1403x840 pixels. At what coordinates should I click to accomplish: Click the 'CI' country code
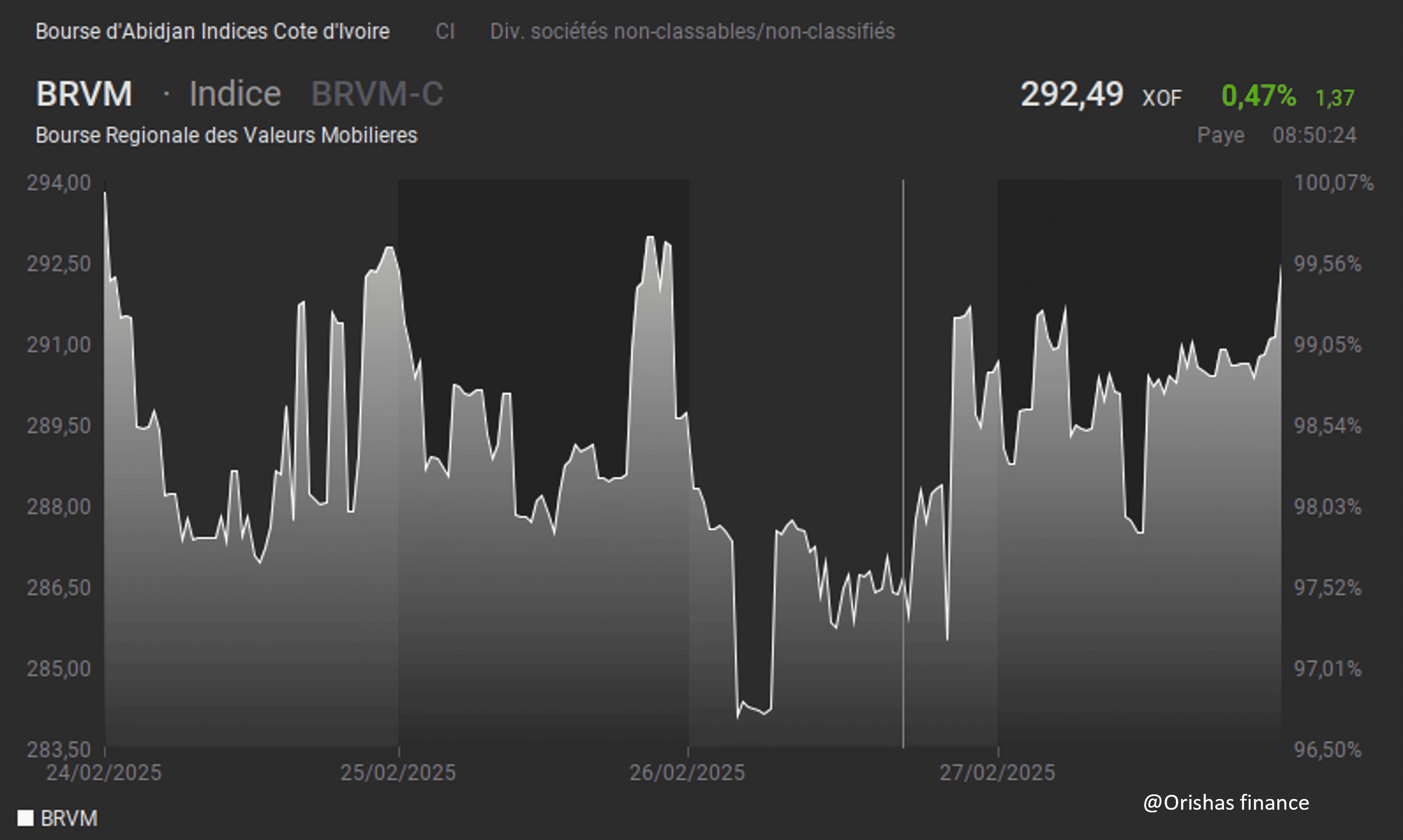(445, 31)
